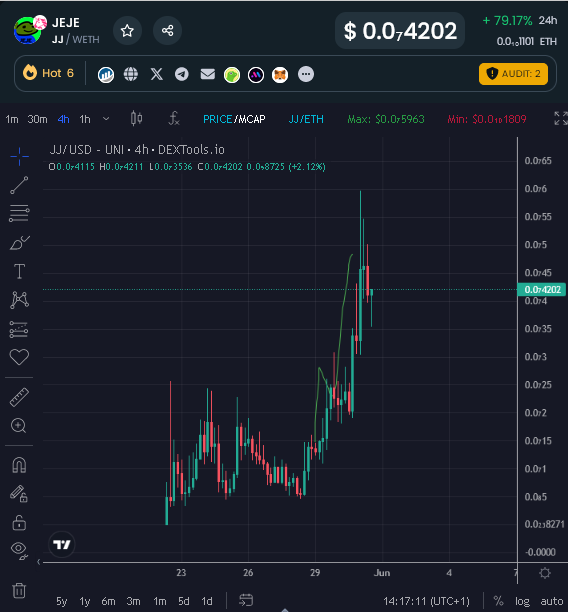Click the JJ/USD - UNI chart title

tap(137, 150)
